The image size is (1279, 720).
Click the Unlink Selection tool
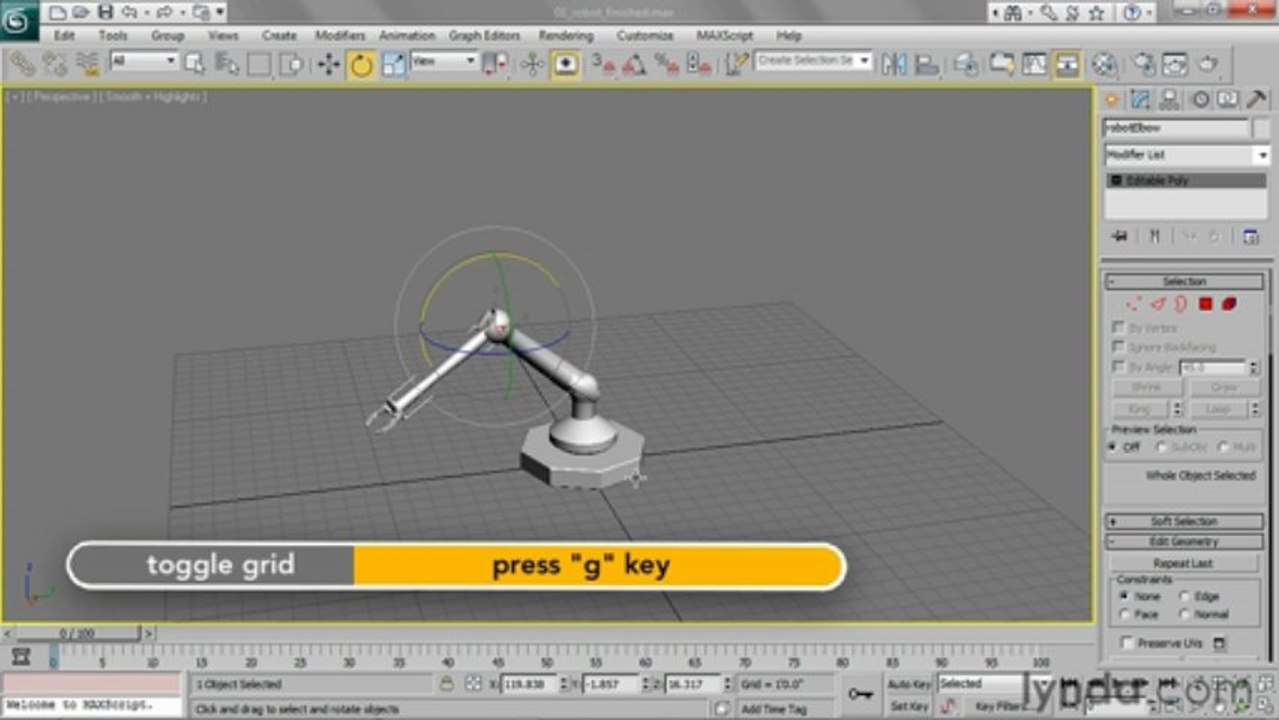54,64
